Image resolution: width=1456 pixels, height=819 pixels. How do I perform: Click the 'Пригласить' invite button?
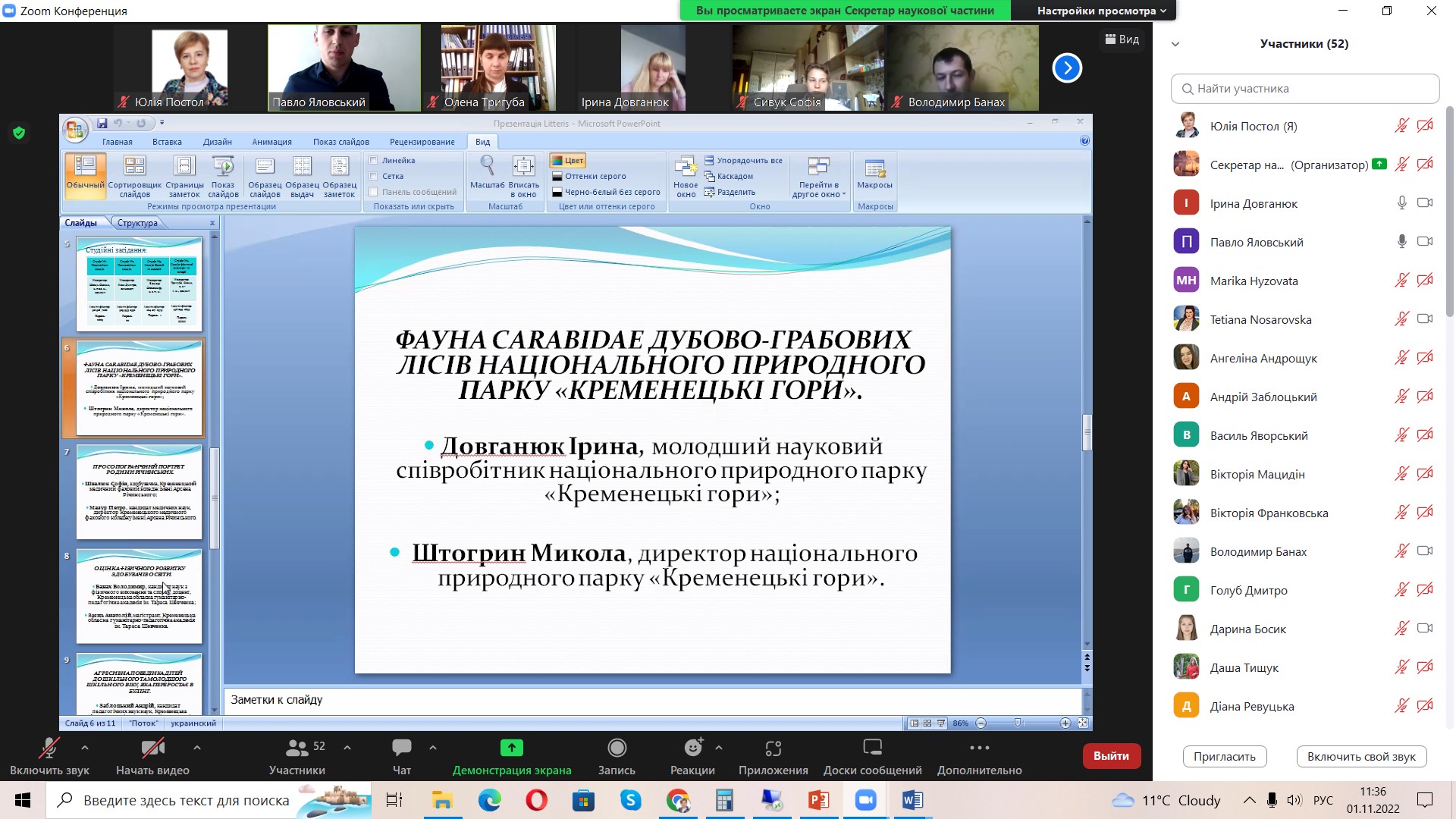[x=1224, y=757]
